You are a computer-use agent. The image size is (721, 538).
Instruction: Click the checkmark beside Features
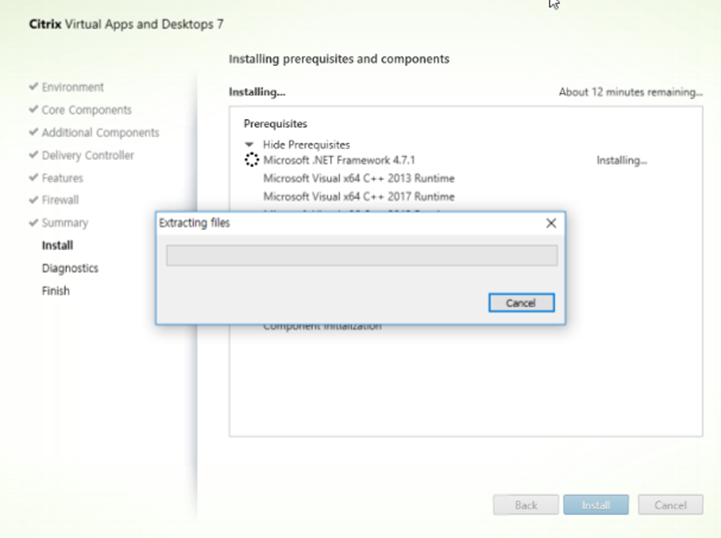(x=33, y=177)
